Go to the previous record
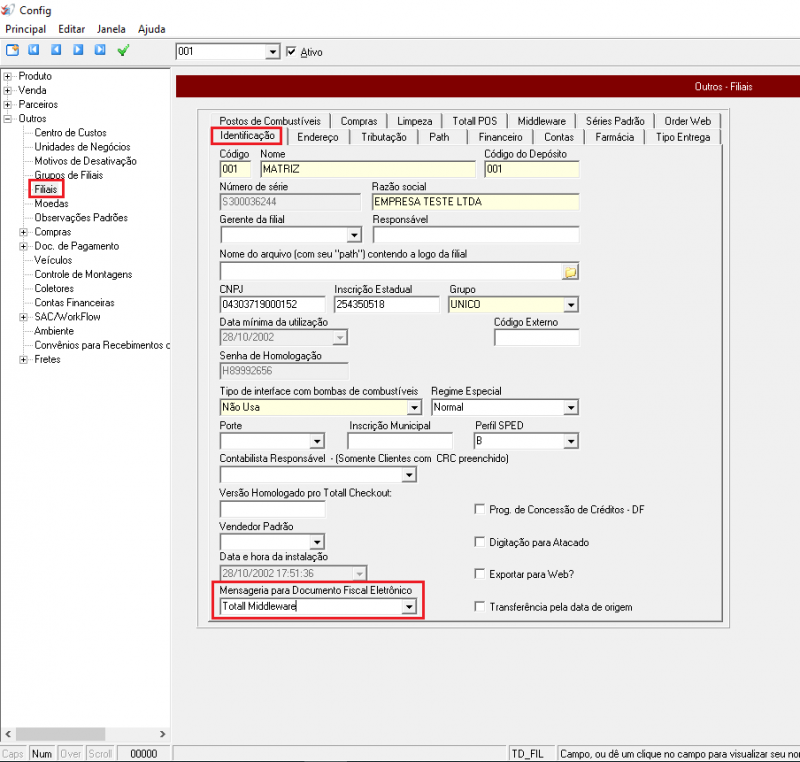The height and width of the screenshot is (762, 800). pyautogui.click(x=56, y=50)
